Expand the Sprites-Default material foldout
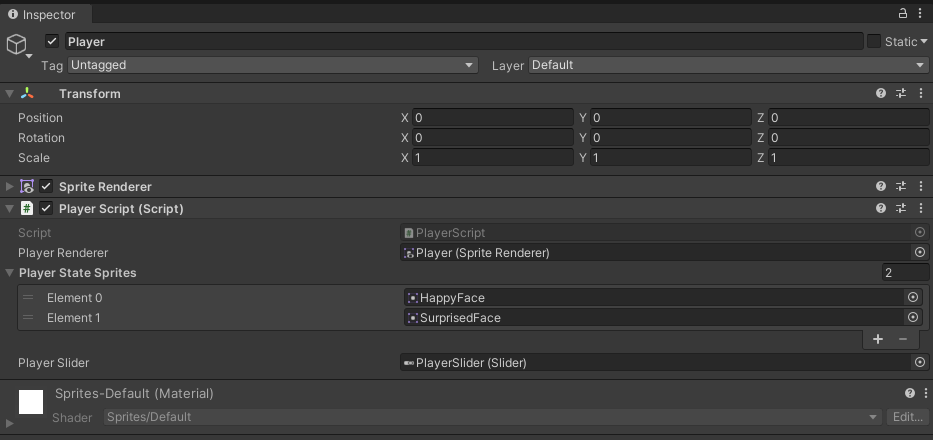Viewport: 933px width, 440px height. point(9,423)
